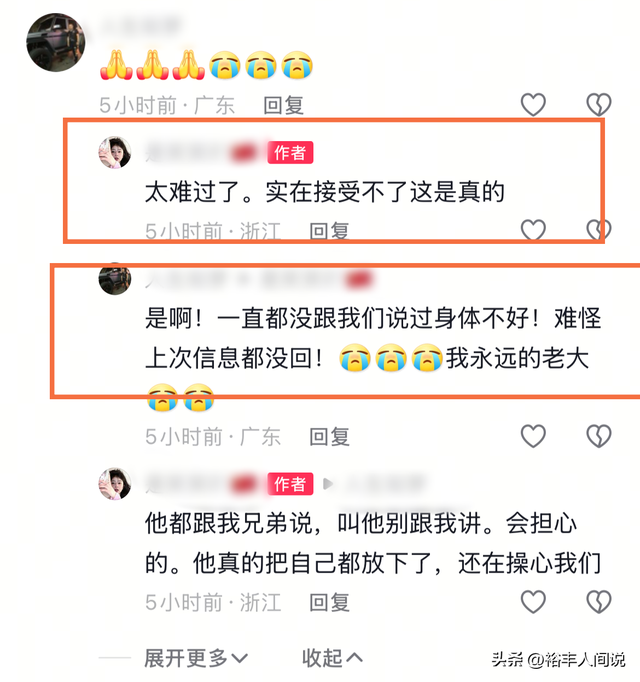640x682 pixels.
Task: Like the first comment with praying emojis
Action: pos(533,105)
